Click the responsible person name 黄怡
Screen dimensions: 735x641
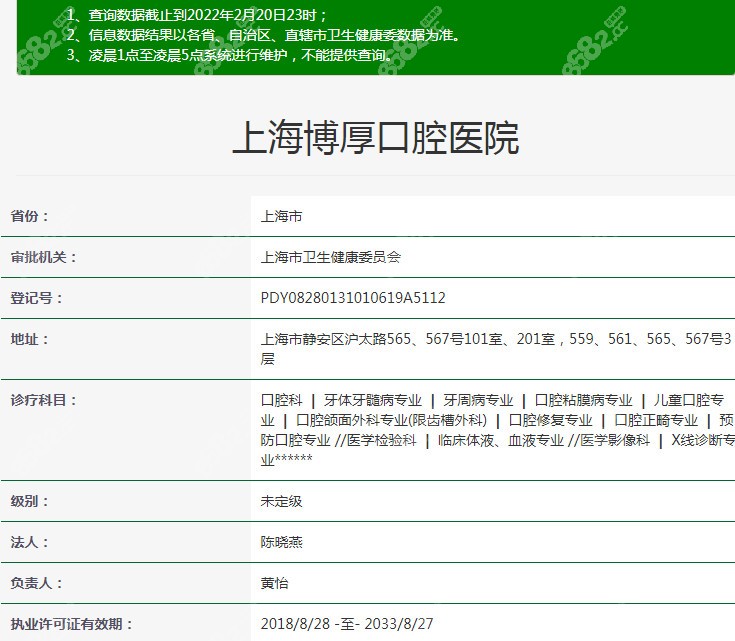[x=274, y=583]
